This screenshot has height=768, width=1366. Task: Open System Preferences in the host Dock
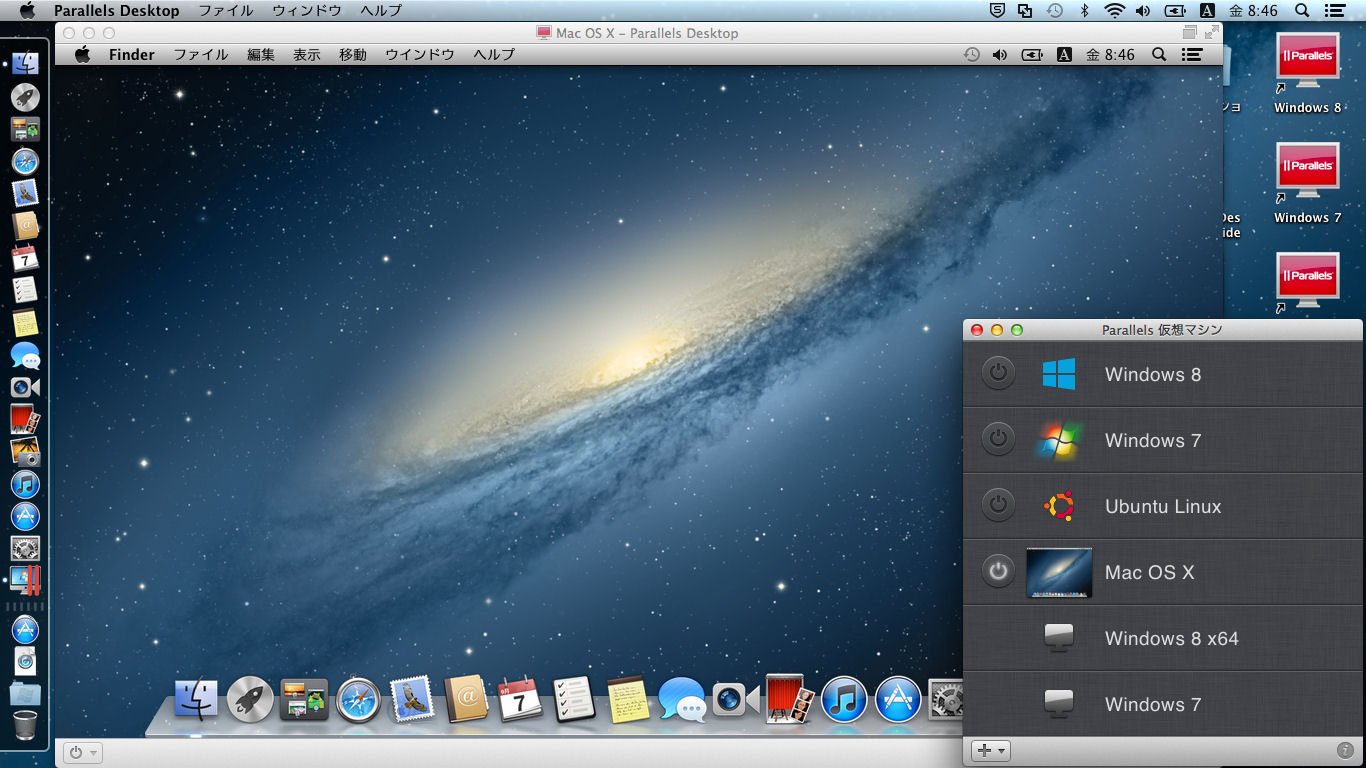[x=25, y=548]
